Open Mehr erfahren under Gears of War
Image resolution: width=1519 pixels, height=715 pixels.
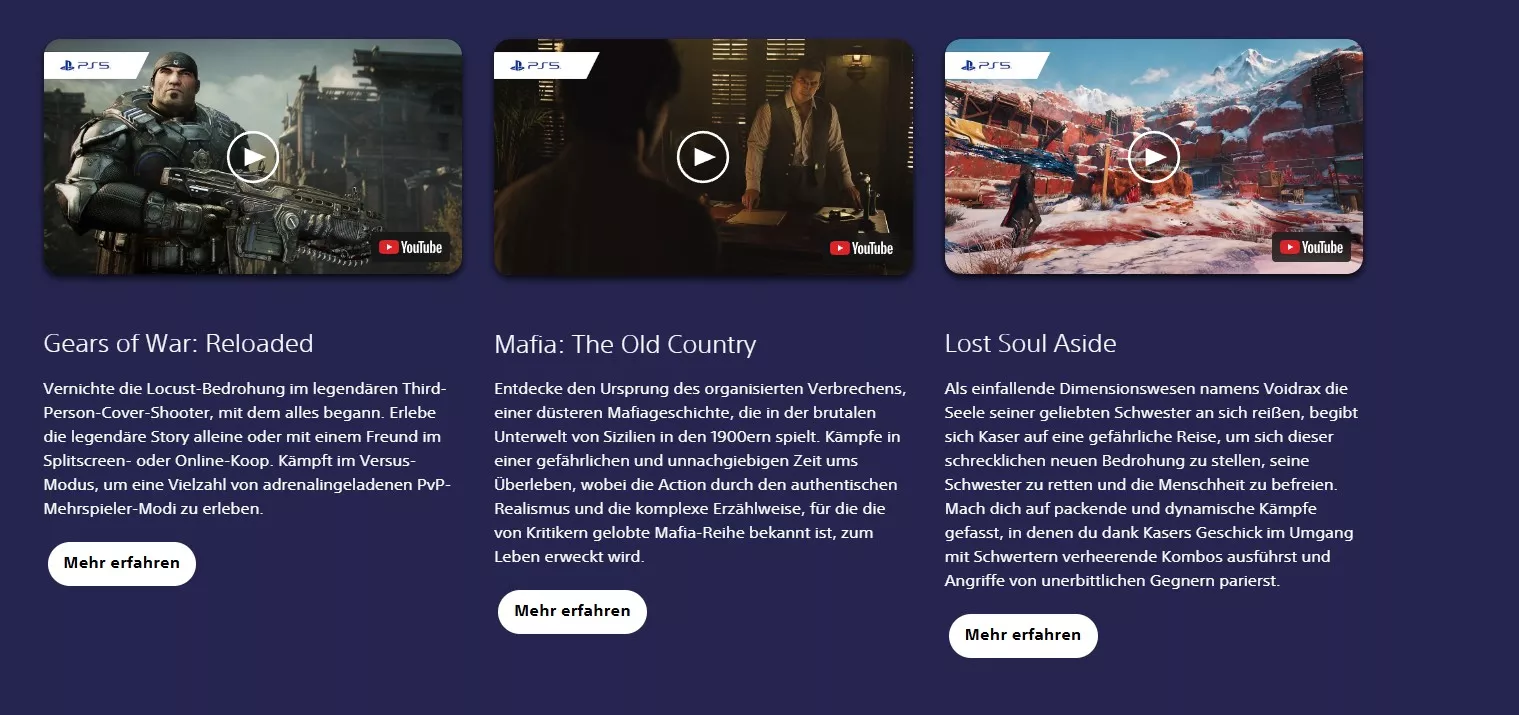pyautogui.click(x=122, y=563)
